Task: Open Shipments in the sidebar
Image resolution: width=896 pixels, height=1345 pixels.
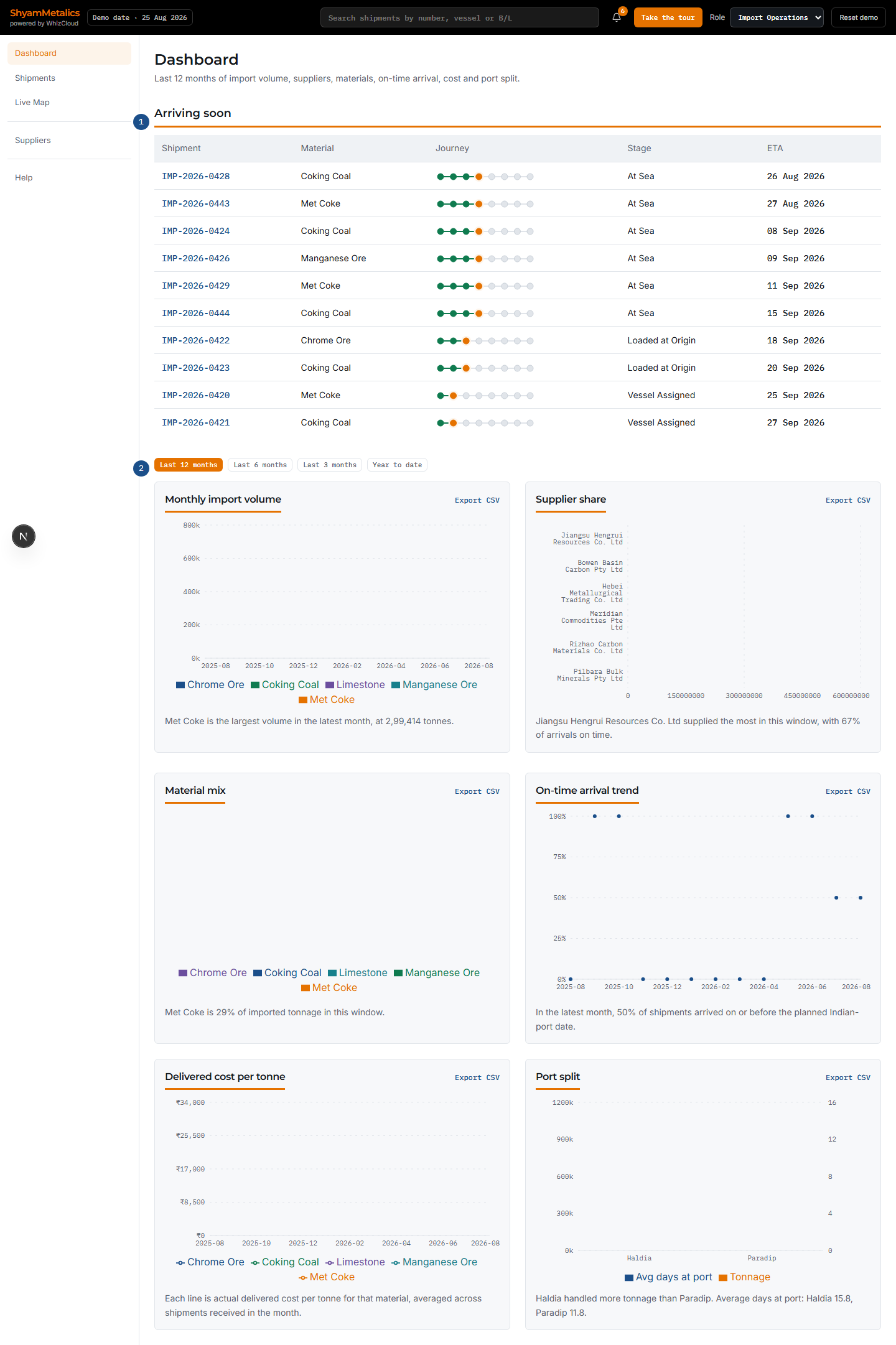Action: [x=69, y=78]
